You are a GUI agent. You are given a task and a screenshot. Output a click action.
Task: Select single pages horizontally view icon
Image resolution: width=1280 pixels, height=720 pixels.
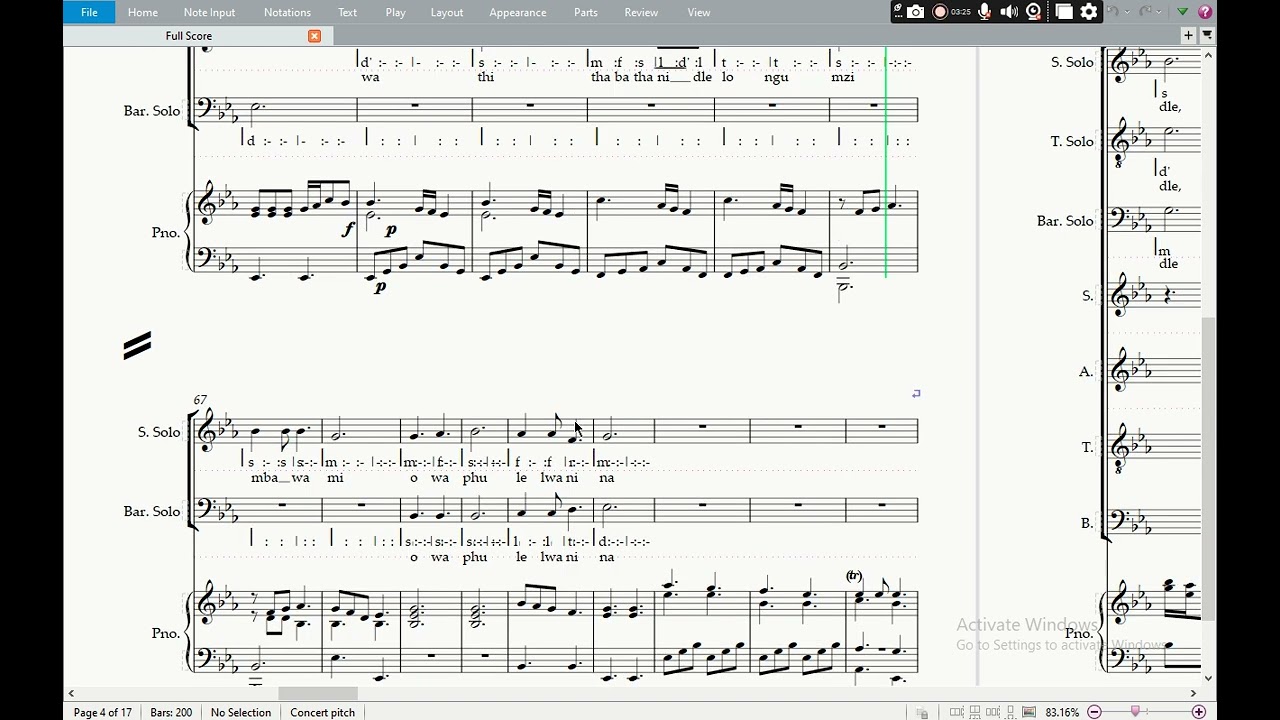pyautogui.click(x=992, y=712)
